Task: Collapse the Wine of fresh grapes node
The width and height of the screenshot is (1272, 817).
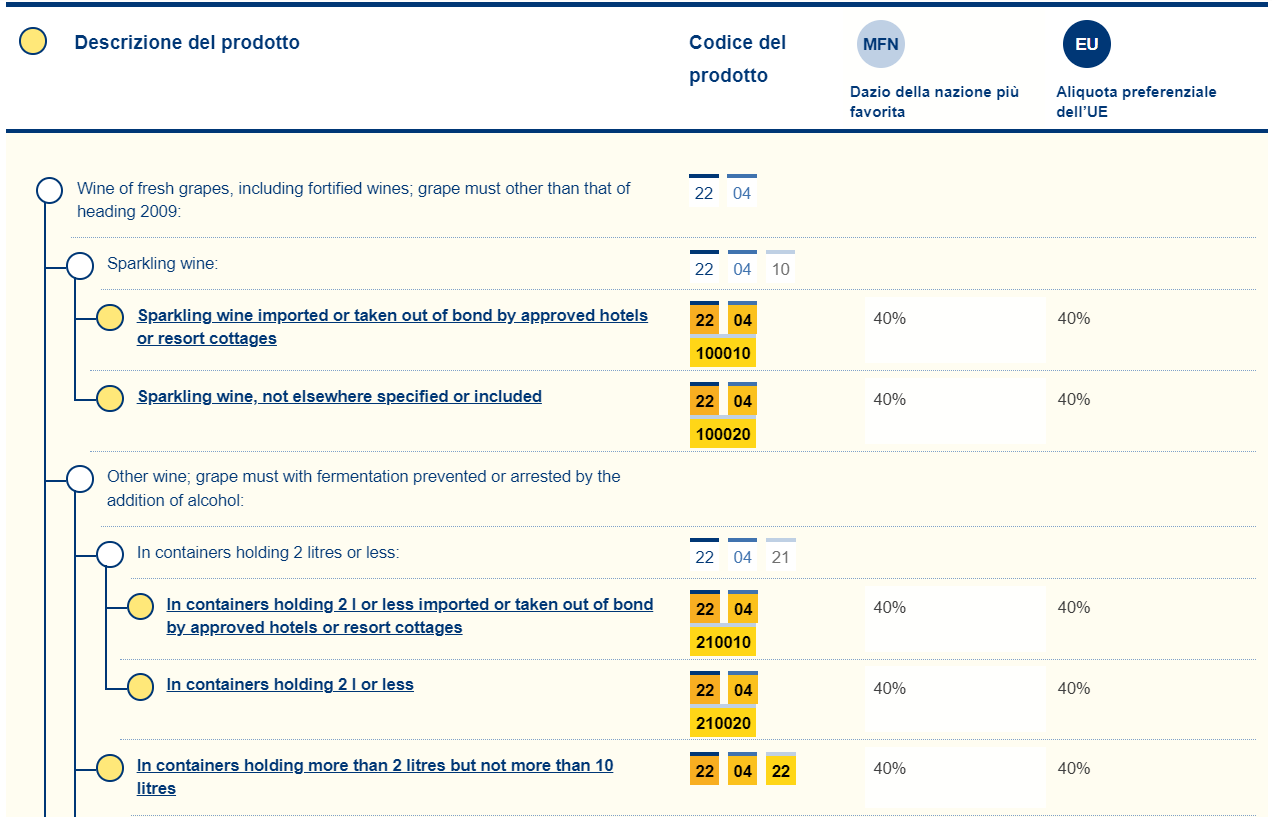Action: [49, 190]
